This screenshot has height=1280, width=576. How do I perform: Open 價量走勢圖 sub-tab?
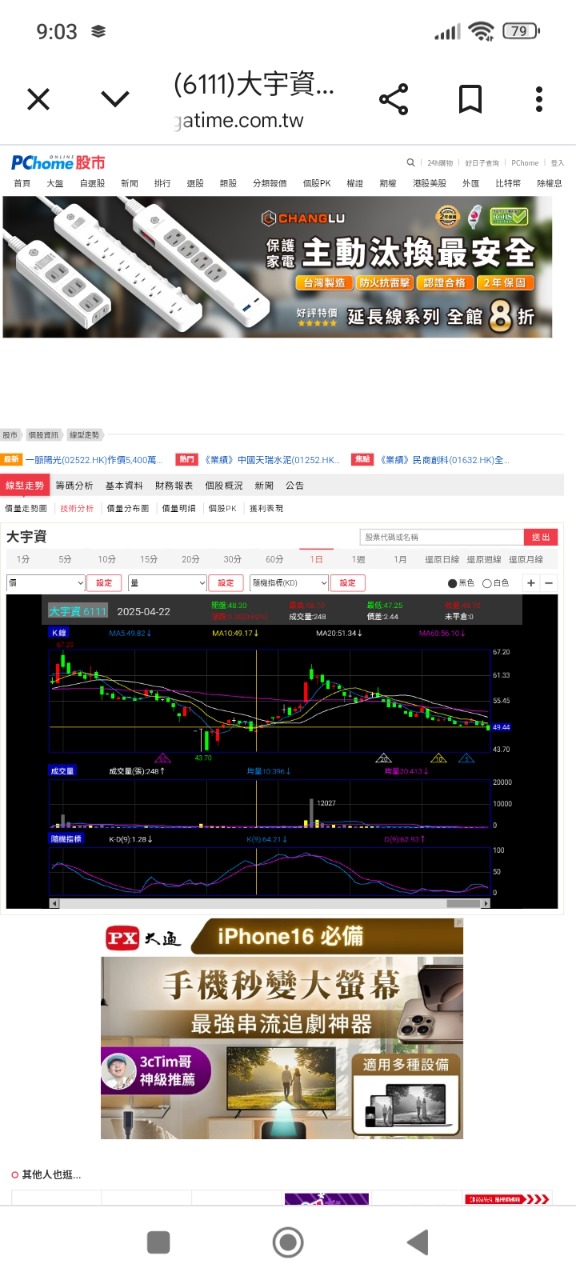[28, 509]
